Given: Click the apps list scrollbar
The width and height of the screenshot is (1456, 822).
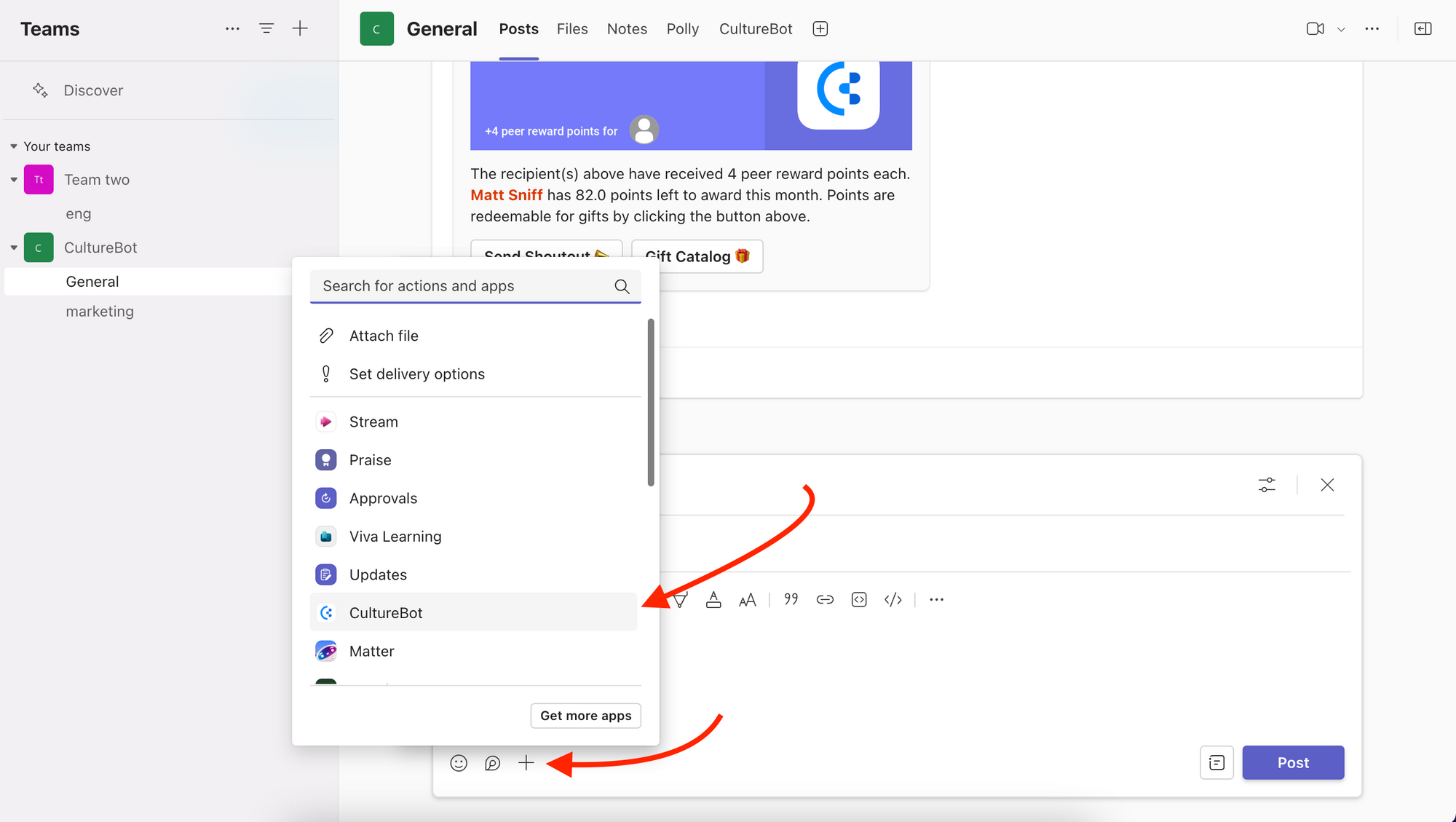Looking at the screenshot, I should click(x=651, y=402).
